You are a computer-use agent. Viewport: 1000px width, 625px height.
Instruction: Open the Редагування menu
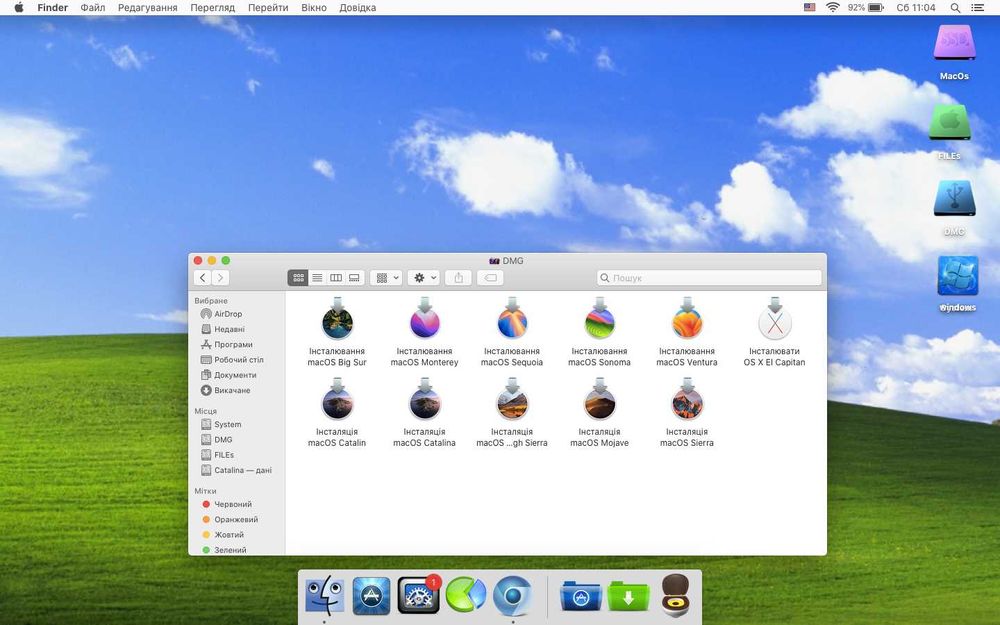pos(147,8)
